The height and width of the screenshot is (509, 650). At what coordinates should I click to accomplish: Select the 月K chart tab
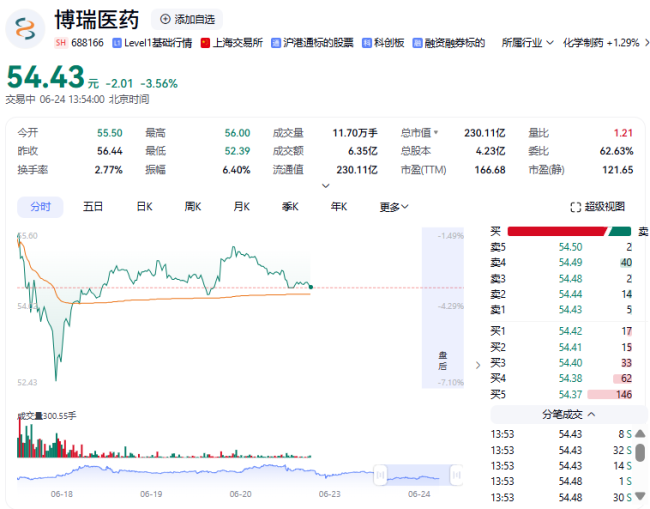tap(241, 207)
